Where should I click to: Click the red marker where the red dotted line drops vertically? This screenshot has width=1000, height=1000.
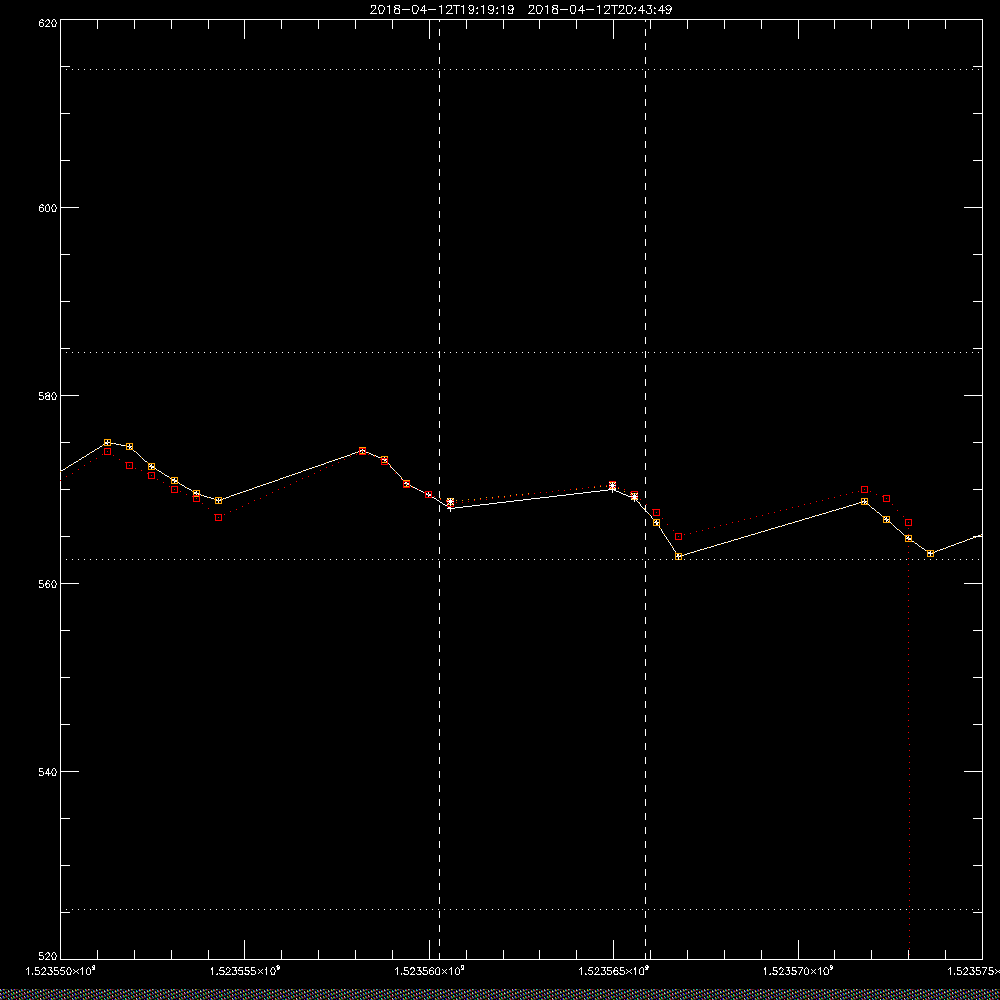pos(909,522)
